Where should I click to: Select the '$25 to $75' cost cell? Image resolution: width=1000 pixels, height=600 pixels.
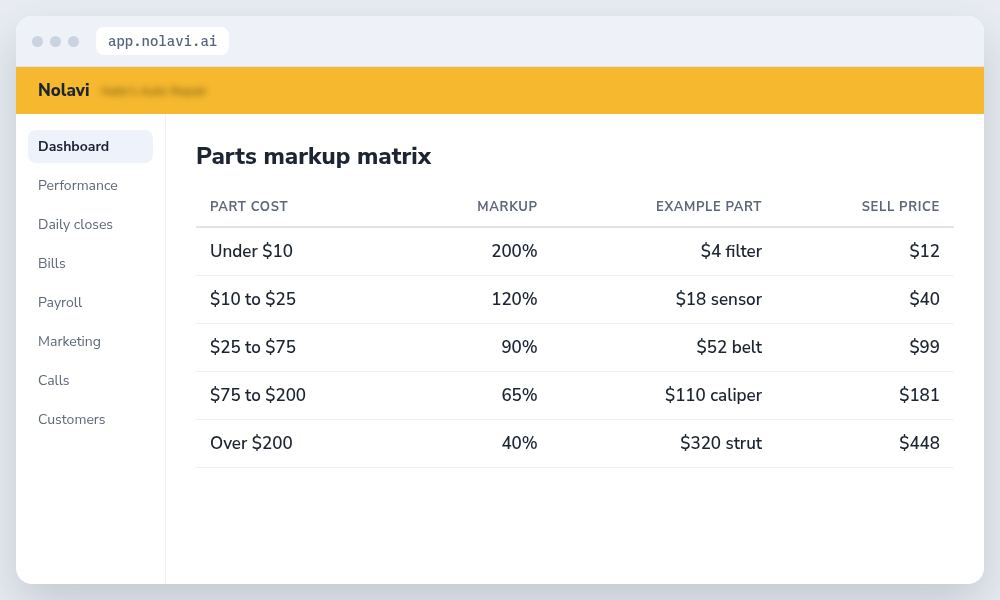pos(253,347)
